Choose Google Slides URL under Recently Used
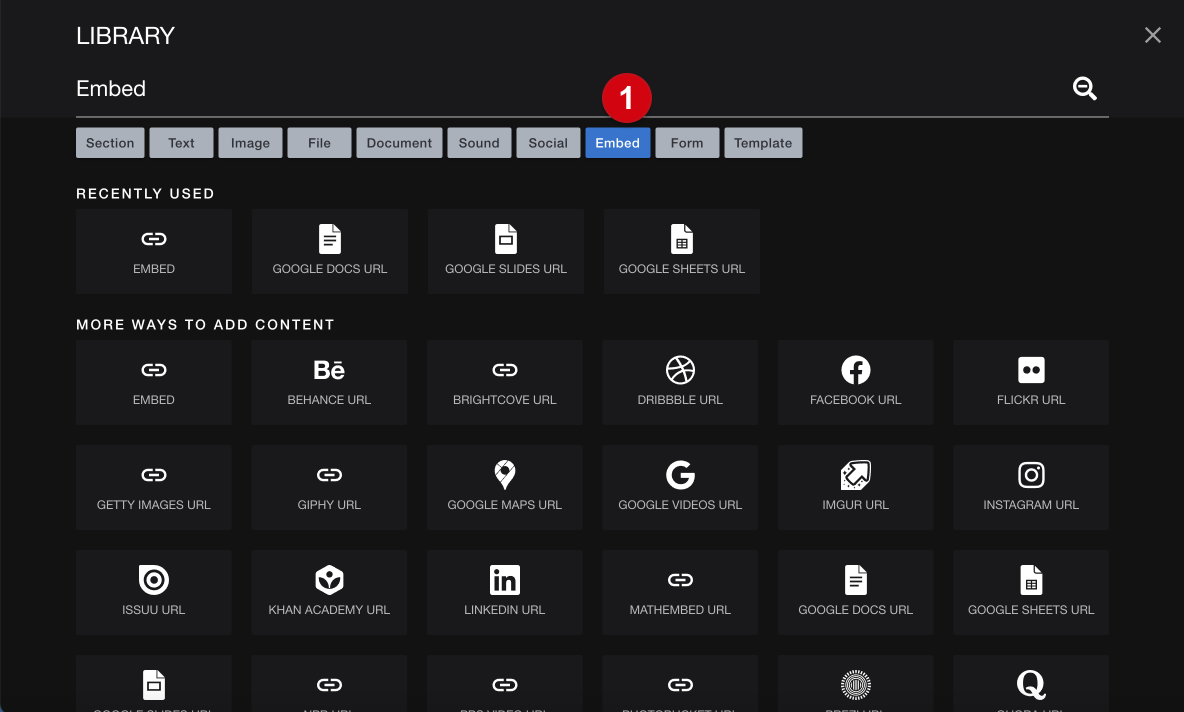1184x712 pixels. (506, 251)
